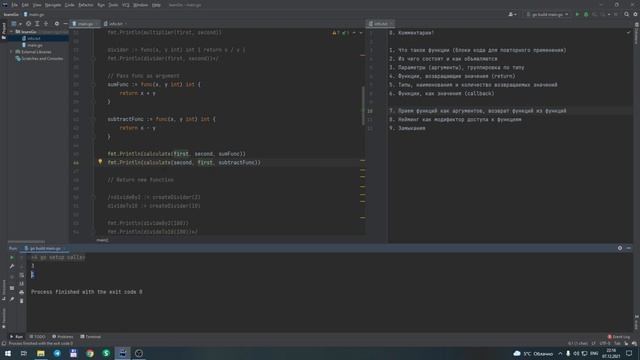Viewport: 640px width, 360px height.
Task: Click the weather Облачно widget in taskbar
Action: pyautogui.click(x=533, y=353)
